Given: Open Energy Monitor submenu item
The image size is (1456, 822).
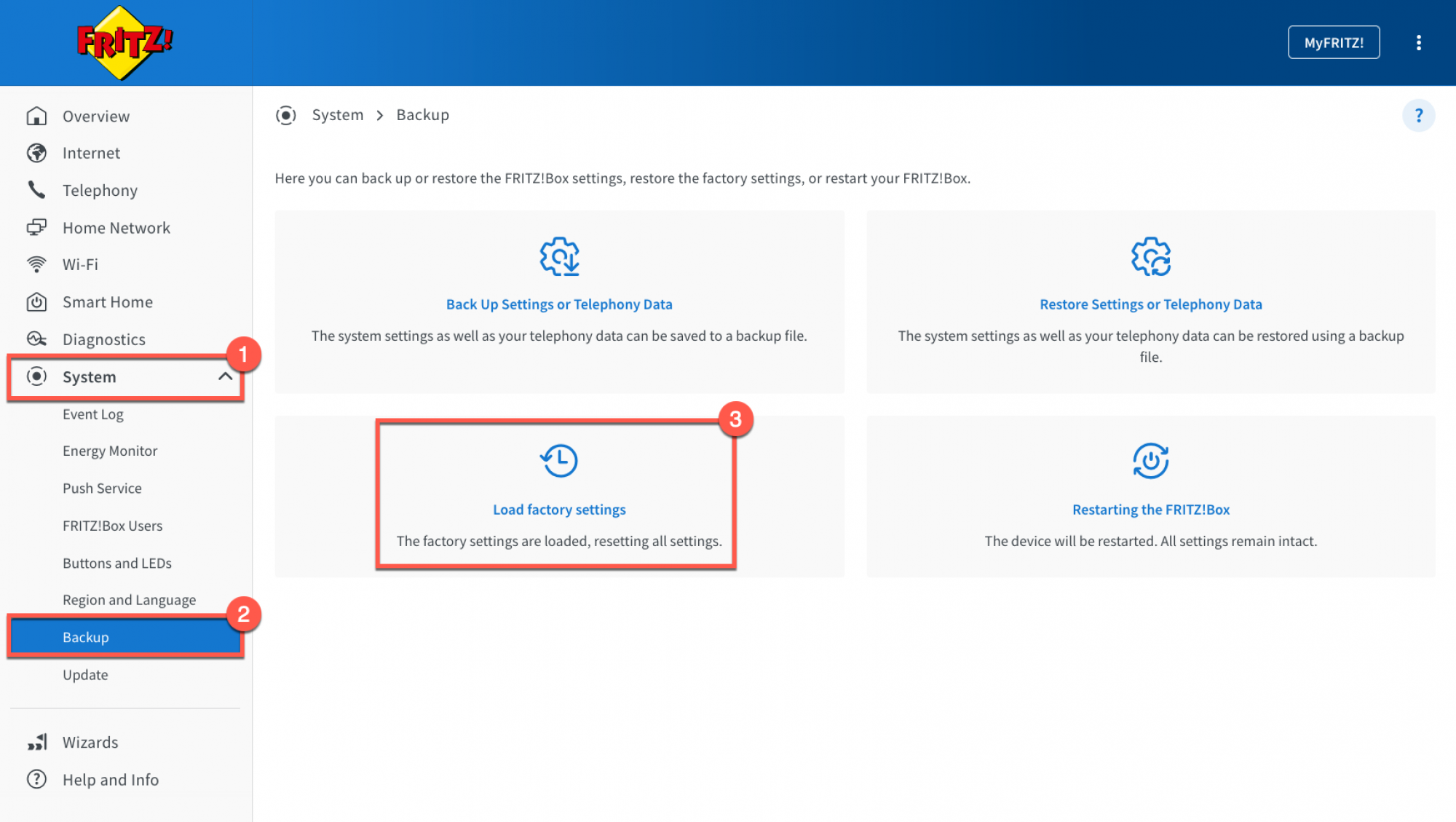Looking at the screenshot, I should click(110, 451).
